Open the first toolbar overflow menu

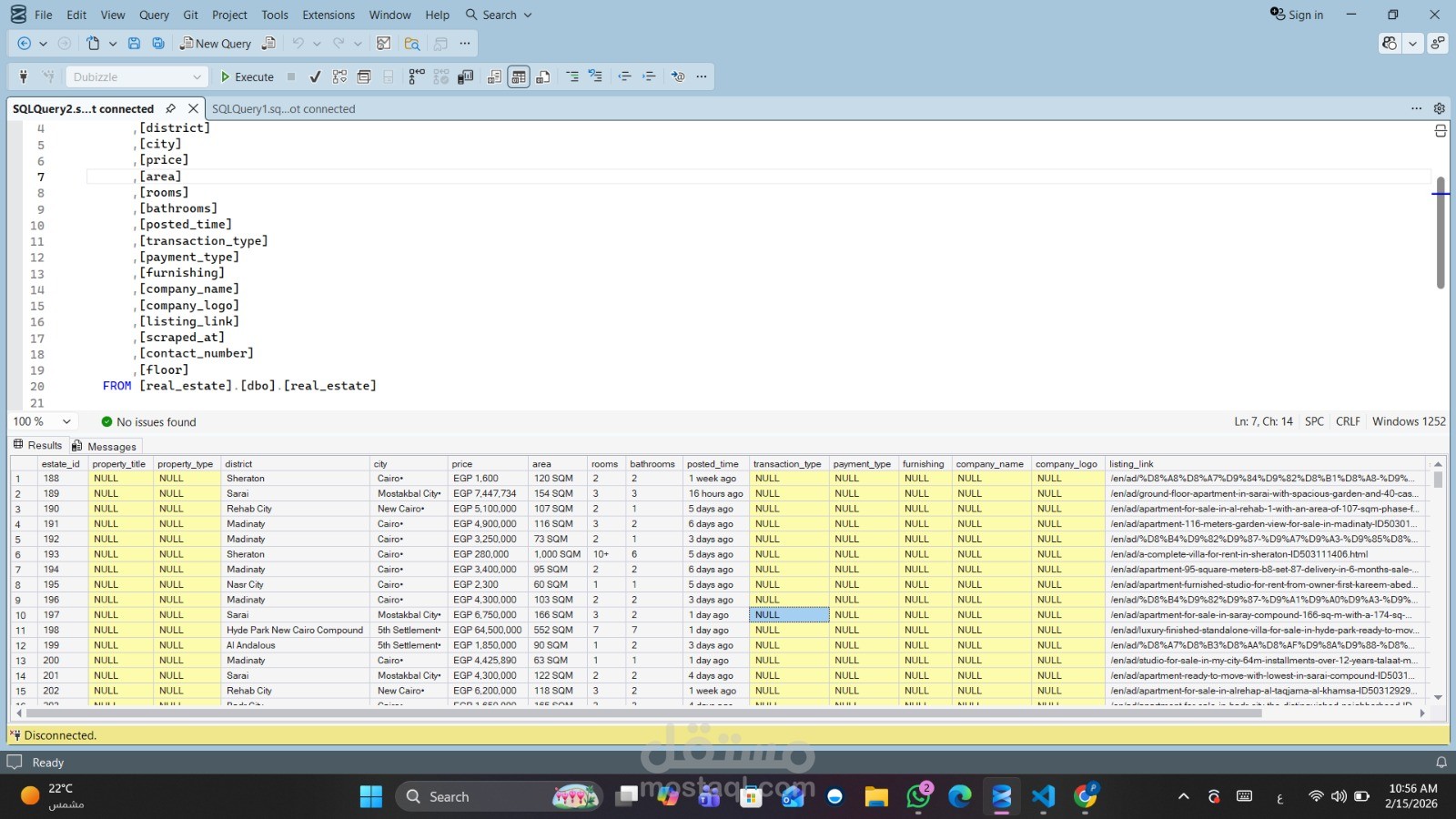(x=465, y=44)
